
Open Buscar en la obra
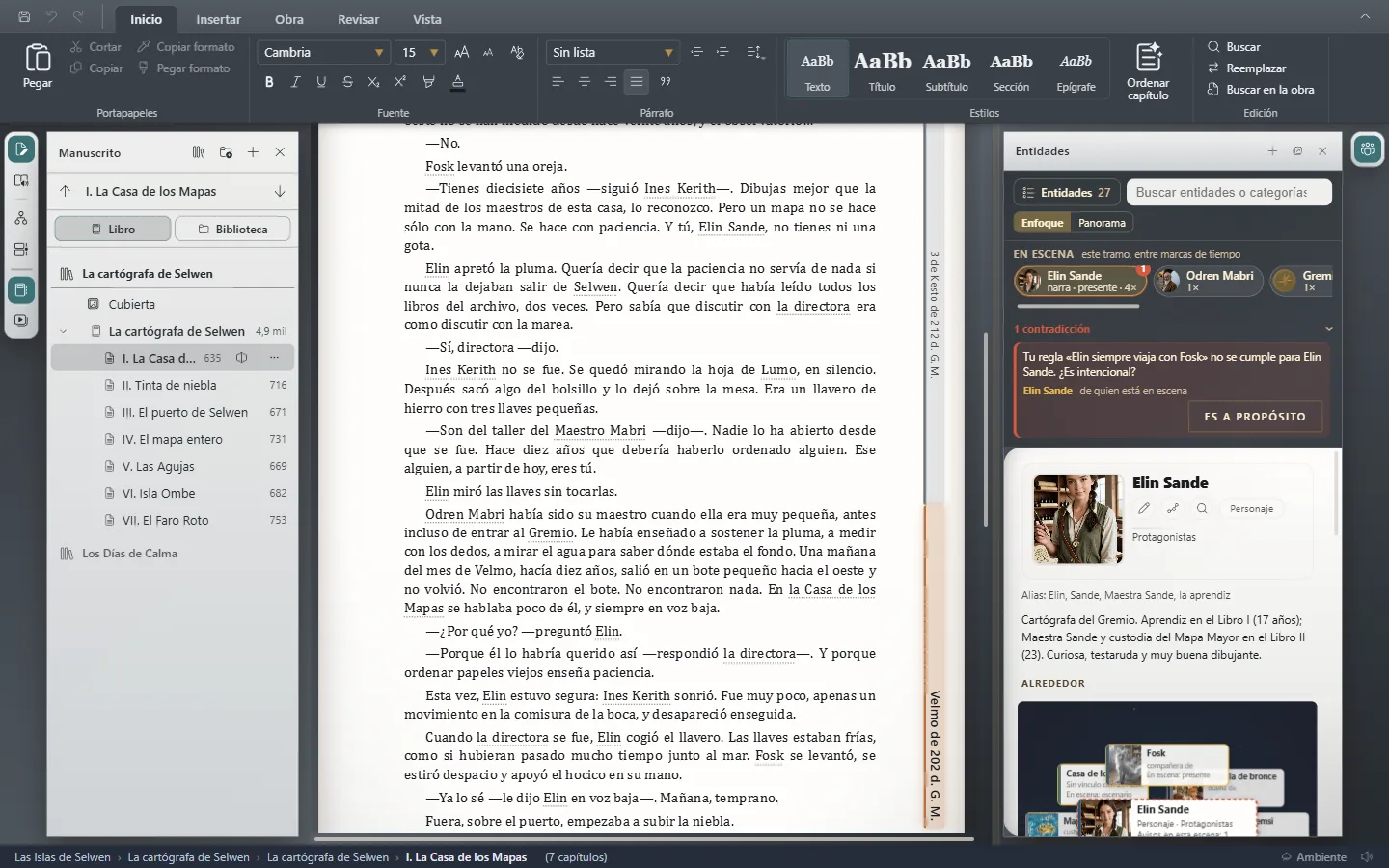[x=1260, y=90]
